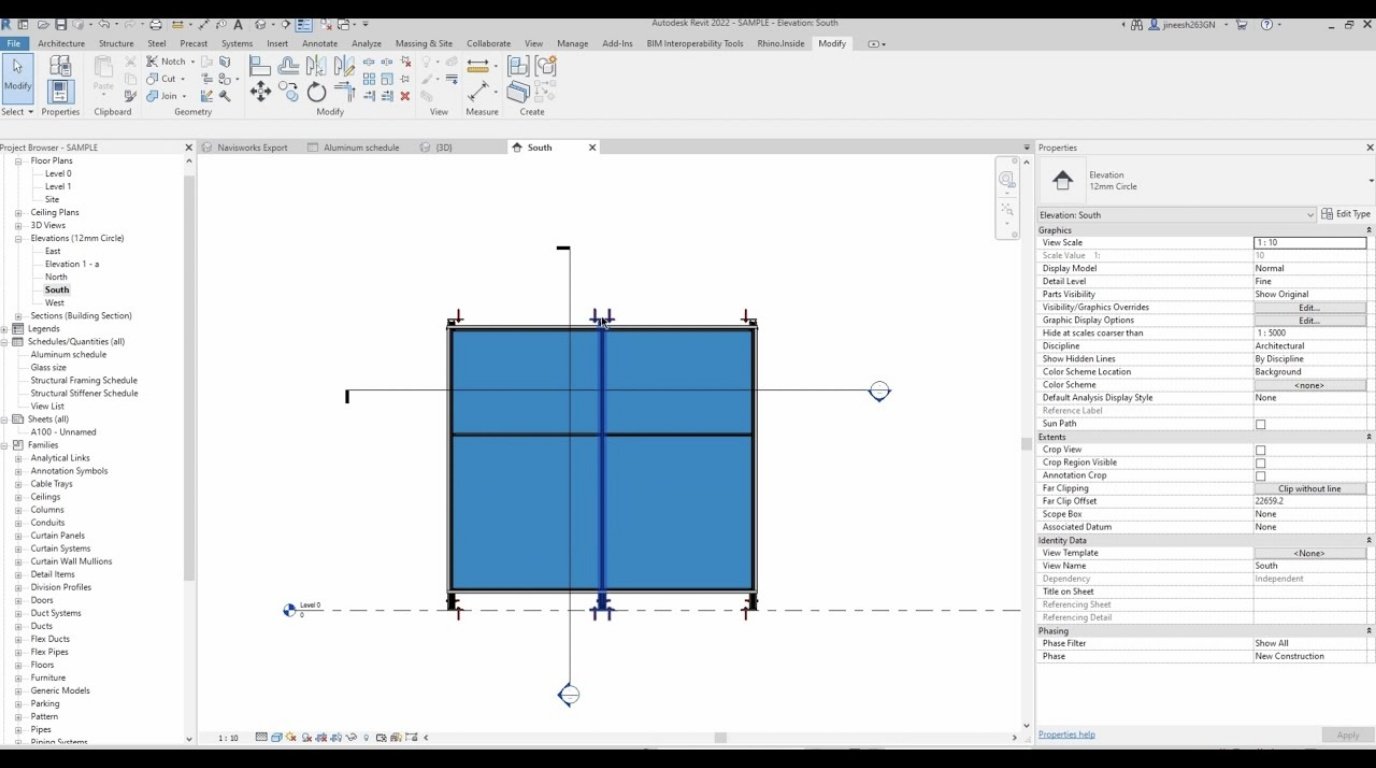Switch to the Annotate ribbon tab
The width and height of the screenshot is (1376, 768).
tap(320, 44)
